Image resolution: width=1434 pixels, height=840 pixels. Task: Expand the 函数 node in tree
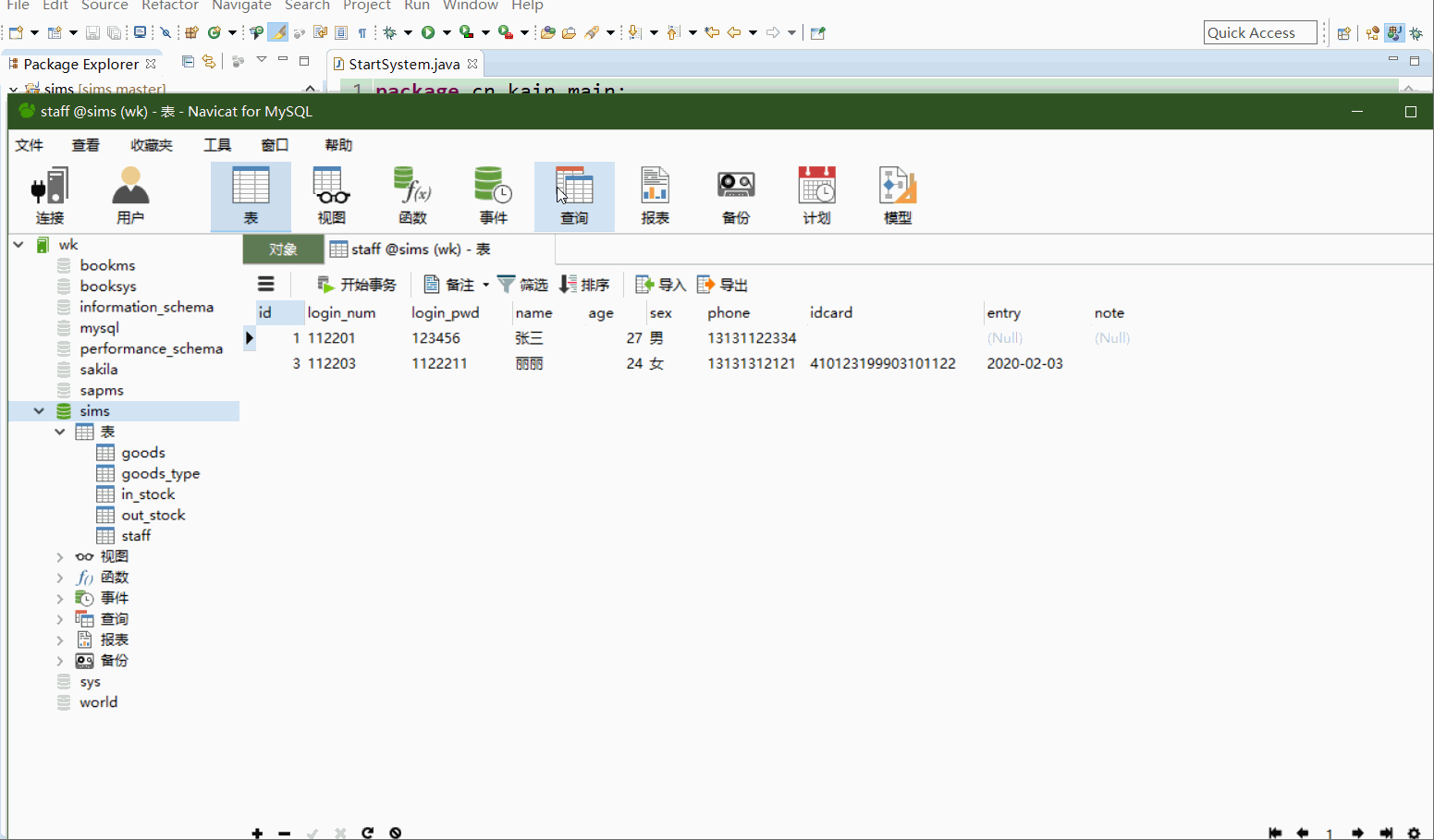pos(60,578)
